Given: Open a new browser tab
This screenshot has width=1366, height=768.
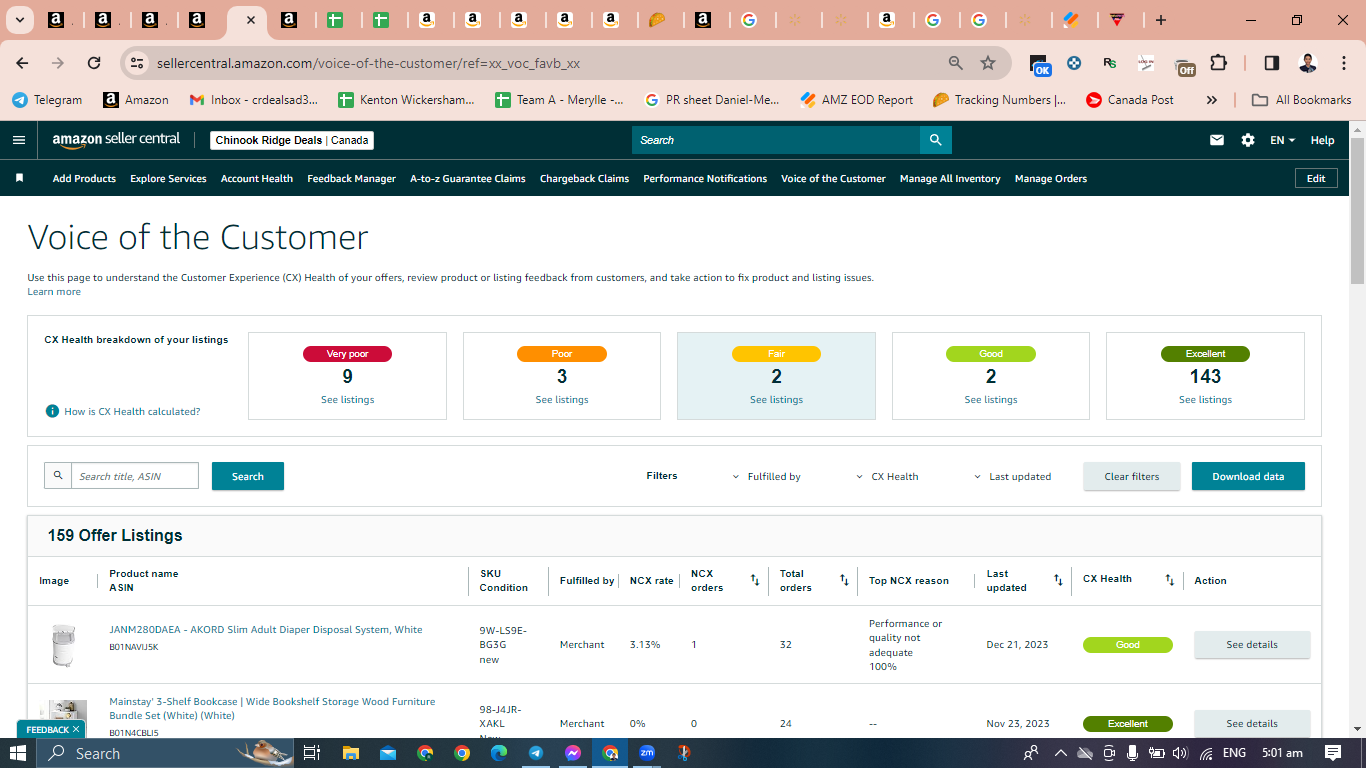Looking at the screenshot, I should (x=1160, y=20).
